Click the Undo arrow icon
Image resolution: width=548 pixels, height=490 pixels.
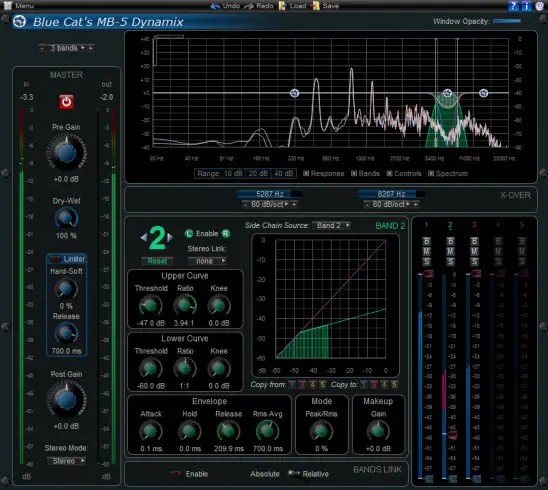216,6
